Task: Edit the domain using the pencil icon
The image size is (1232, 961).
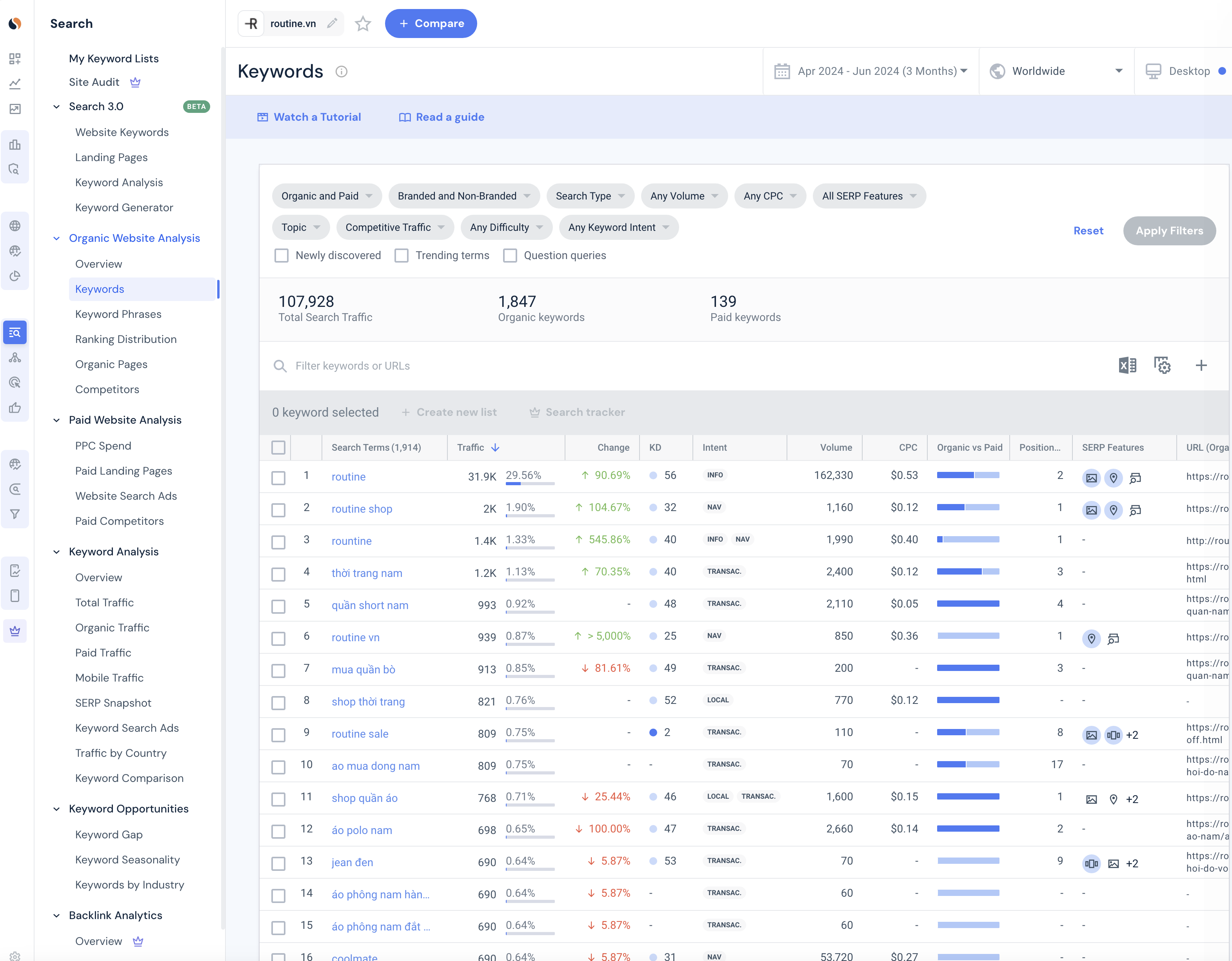Action: pyautogui.click(x=332, y=23)
